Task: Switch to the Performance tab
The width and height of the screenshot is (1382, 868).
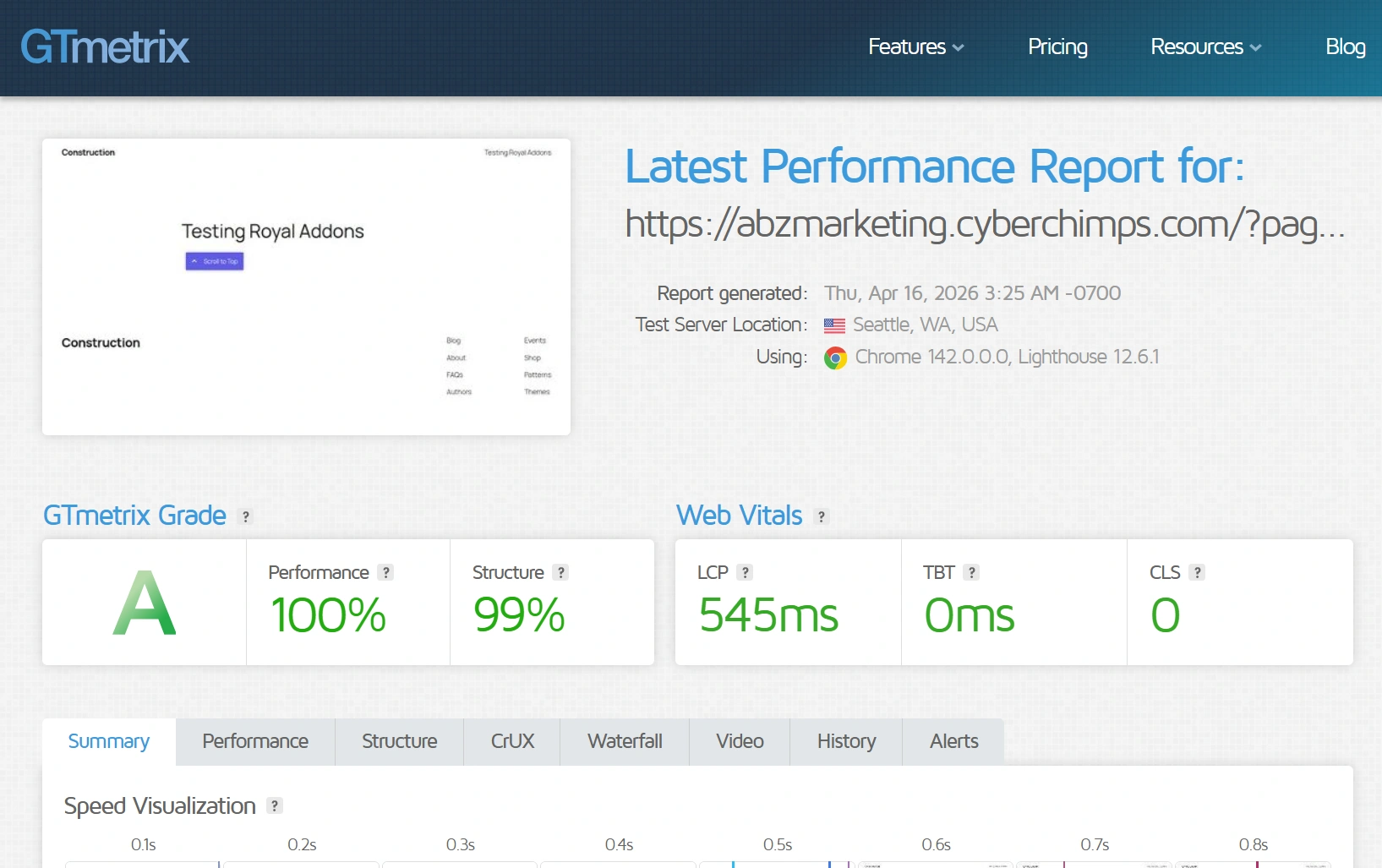Action: 255,741
